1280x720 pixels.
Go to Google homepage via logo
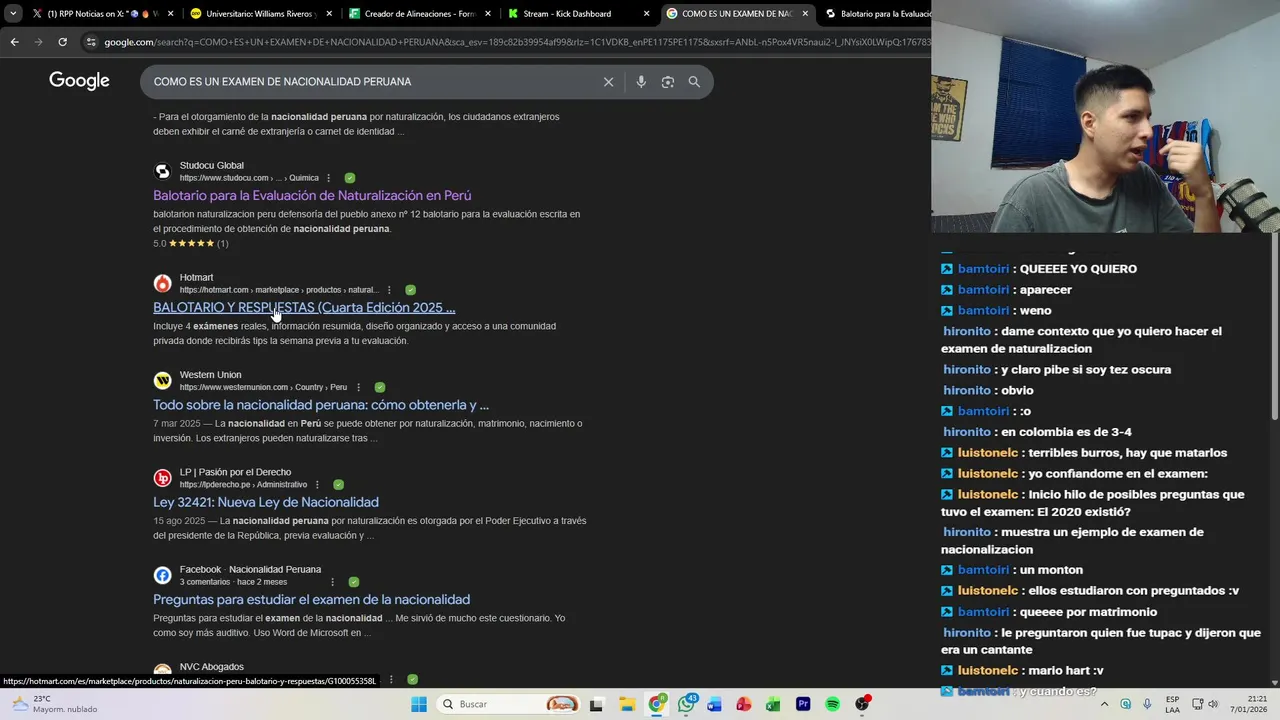79,81
